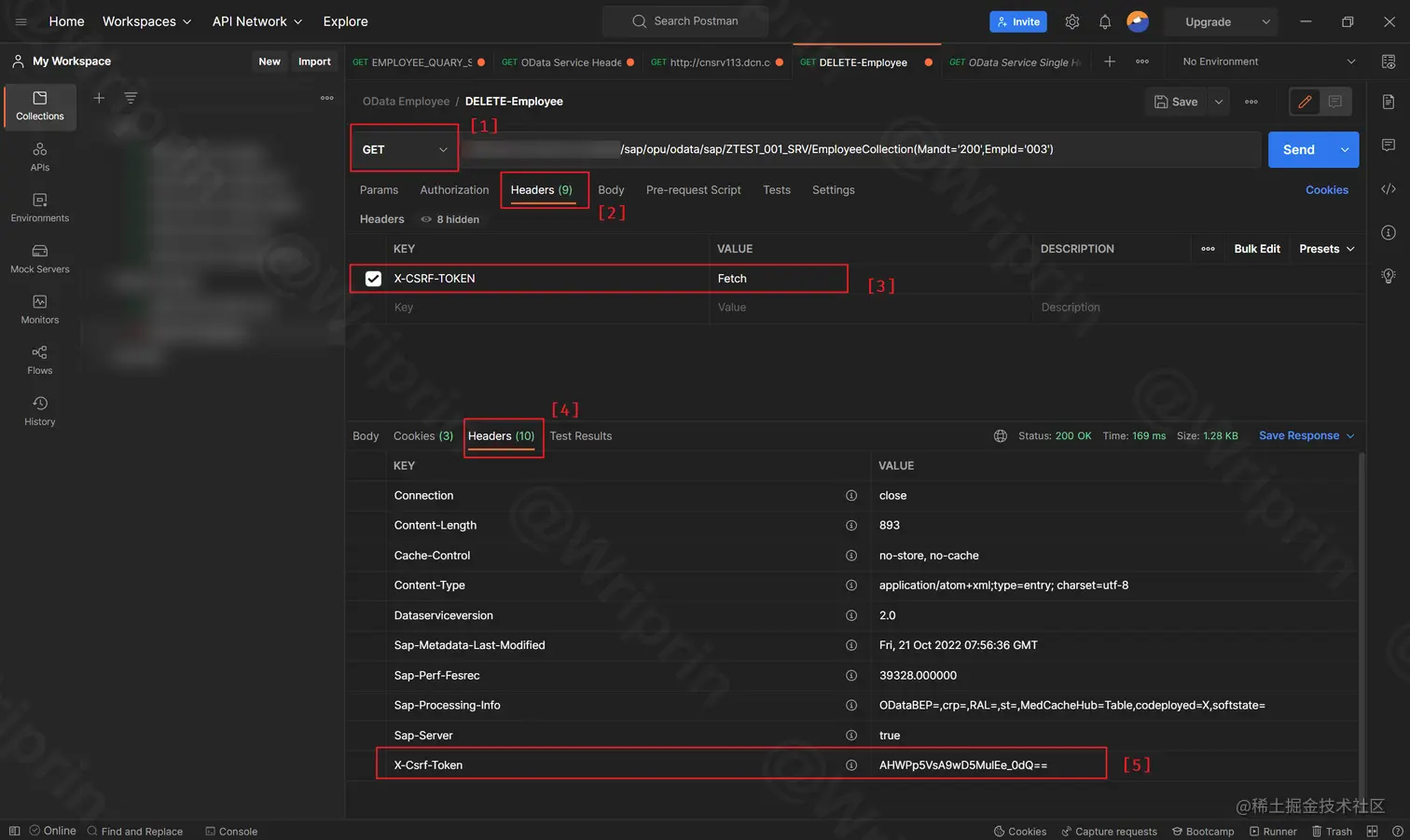Switch to comment mode icon
Screen dimensions: 1410x840
[x=1335, y=102]
